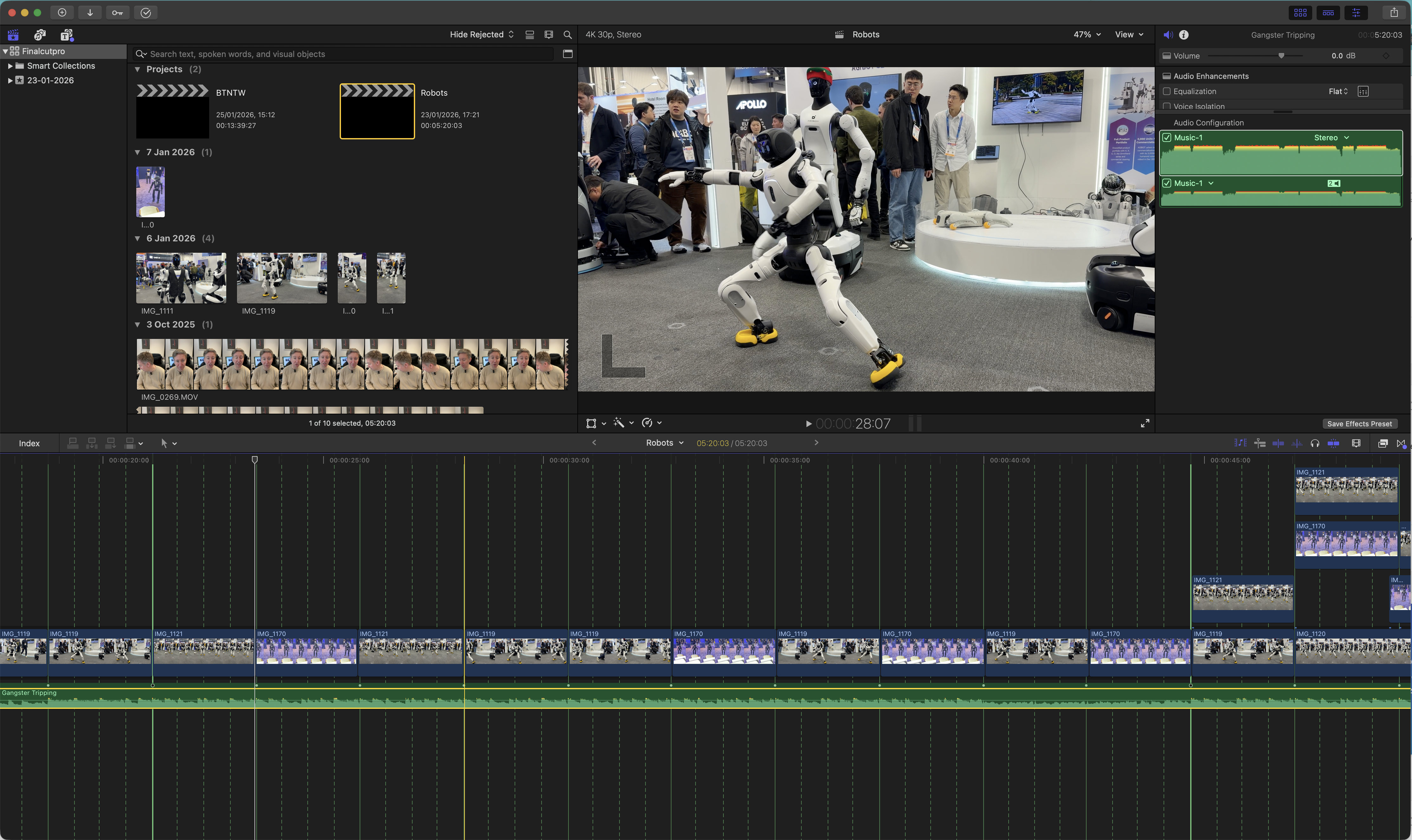Viewport: 1412px width, 840px height.
Task: Solo selected clips using the headphones icon
Action: pyautogui.click(x=1315, y=443)
